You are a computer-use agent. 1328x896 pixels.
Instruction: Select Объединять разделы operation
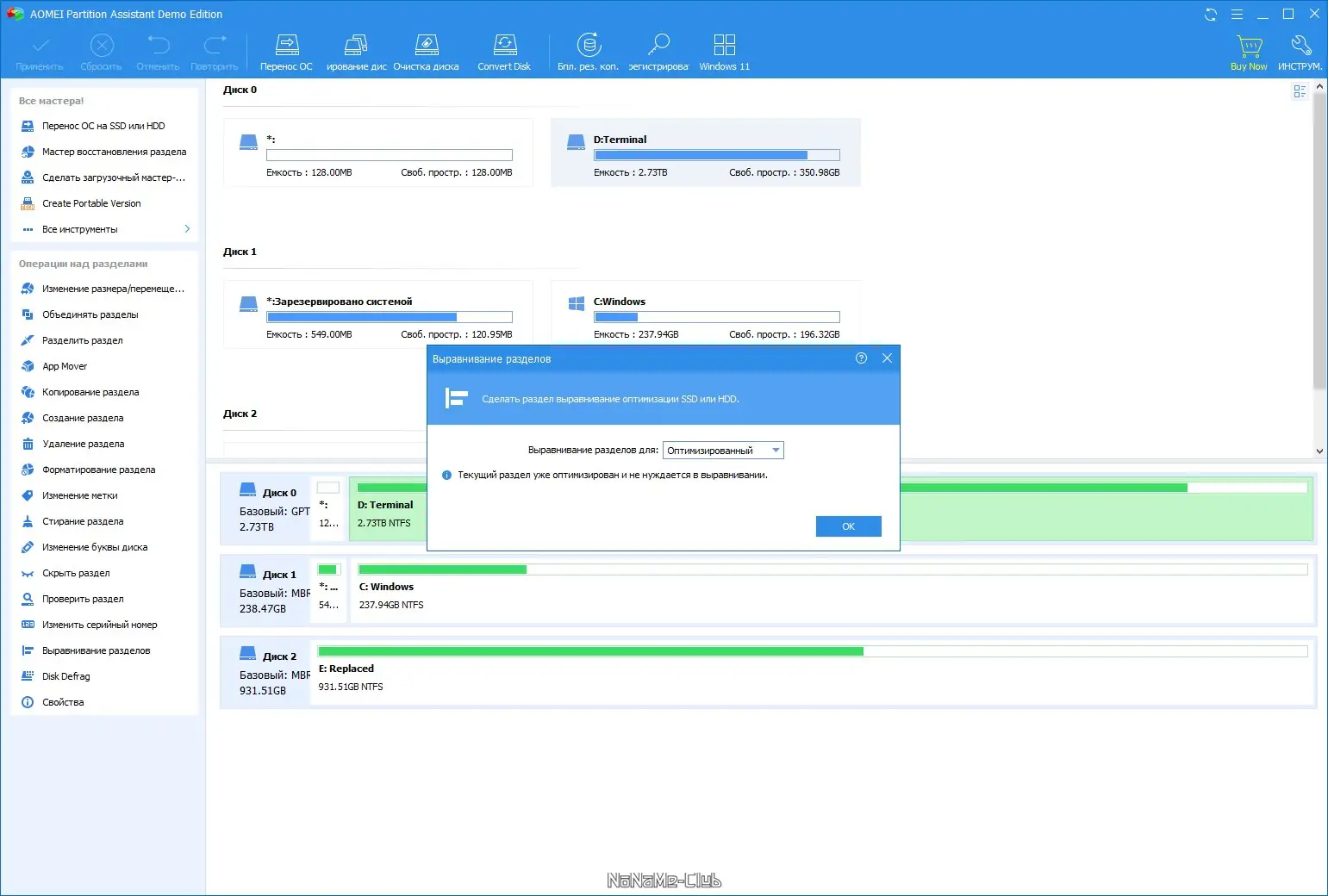pos(103,314)
